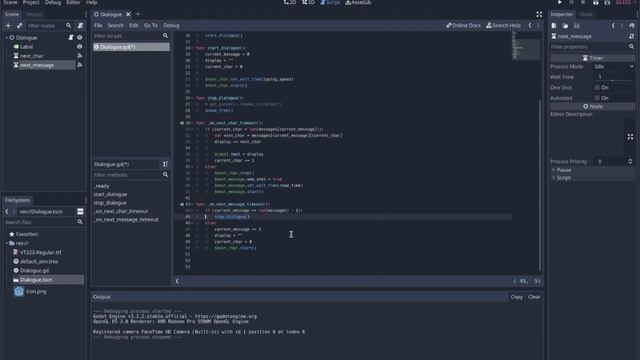Collapse the Timer section header
Viewport: 640px width, 360px height.
(593, 58)
